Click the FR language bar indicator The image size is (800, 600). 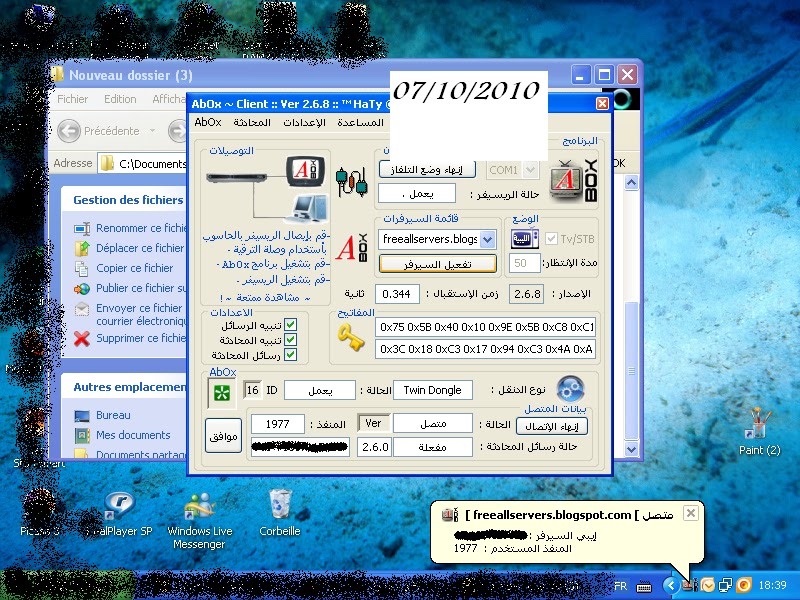point(620,586)
